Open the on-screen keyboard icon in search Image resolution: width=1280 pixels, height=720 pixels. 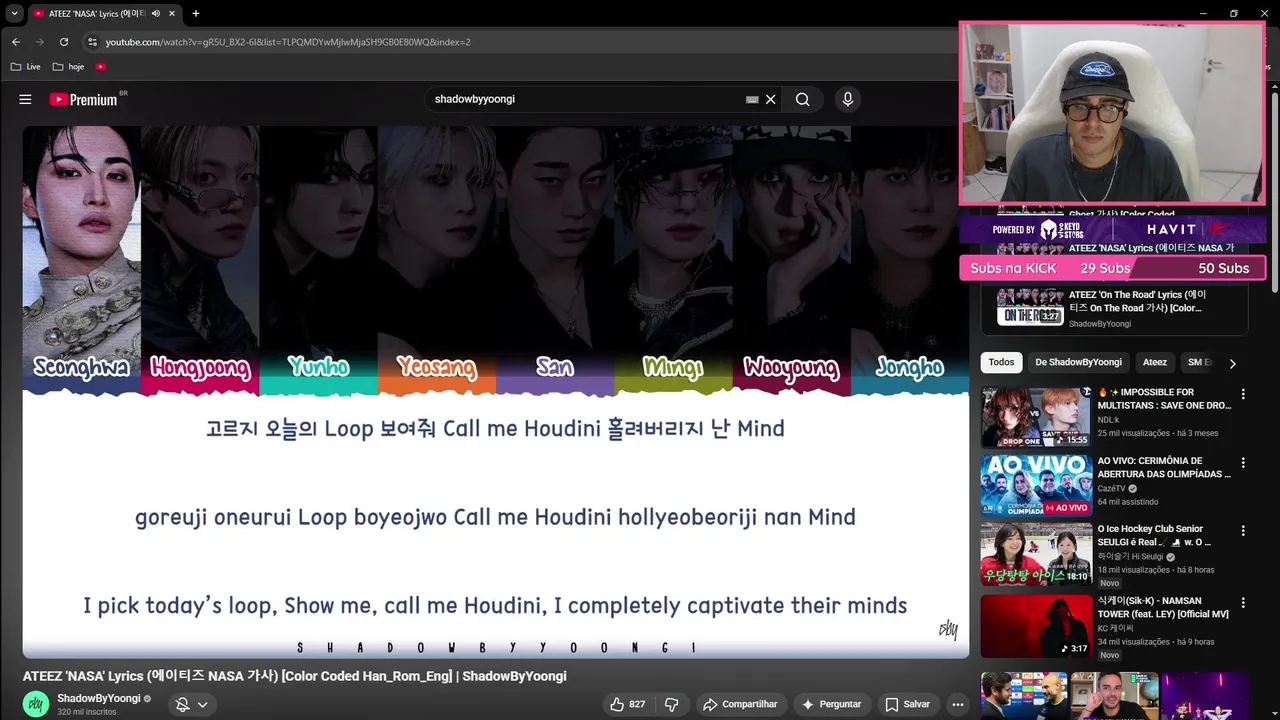click(x=752, y=100)
